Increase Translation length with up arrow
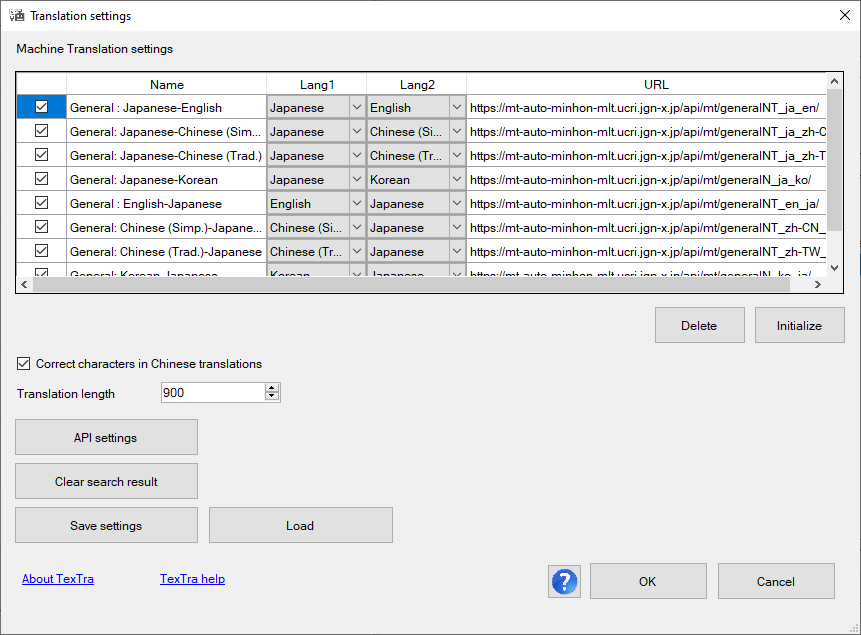This screenshot has height=635, width=861. tap(272, 388)
